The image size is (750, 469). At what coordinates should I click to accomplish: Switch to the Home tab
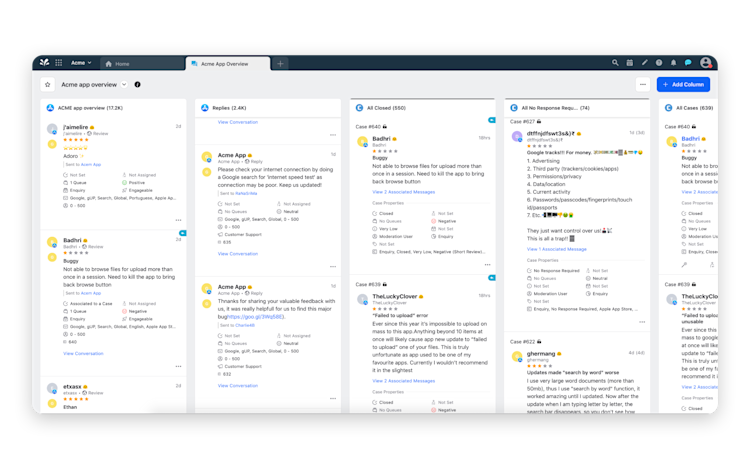point(143,64)
